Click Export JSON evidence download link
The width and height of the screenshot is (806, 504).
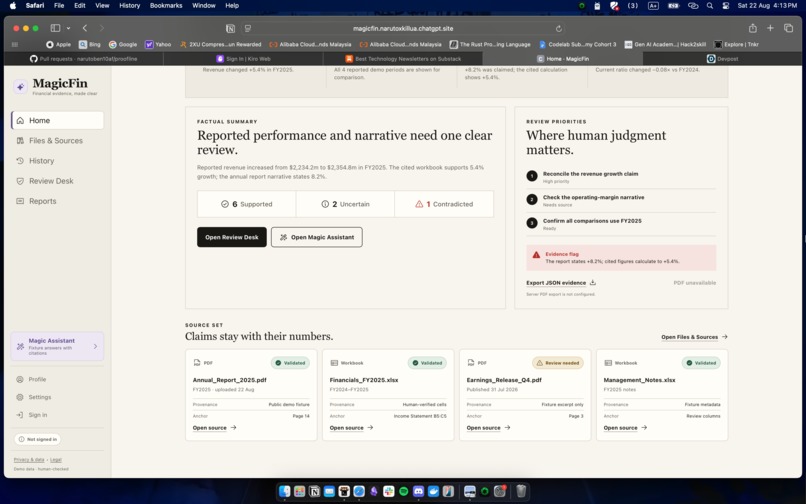click(x=561, y=283)
